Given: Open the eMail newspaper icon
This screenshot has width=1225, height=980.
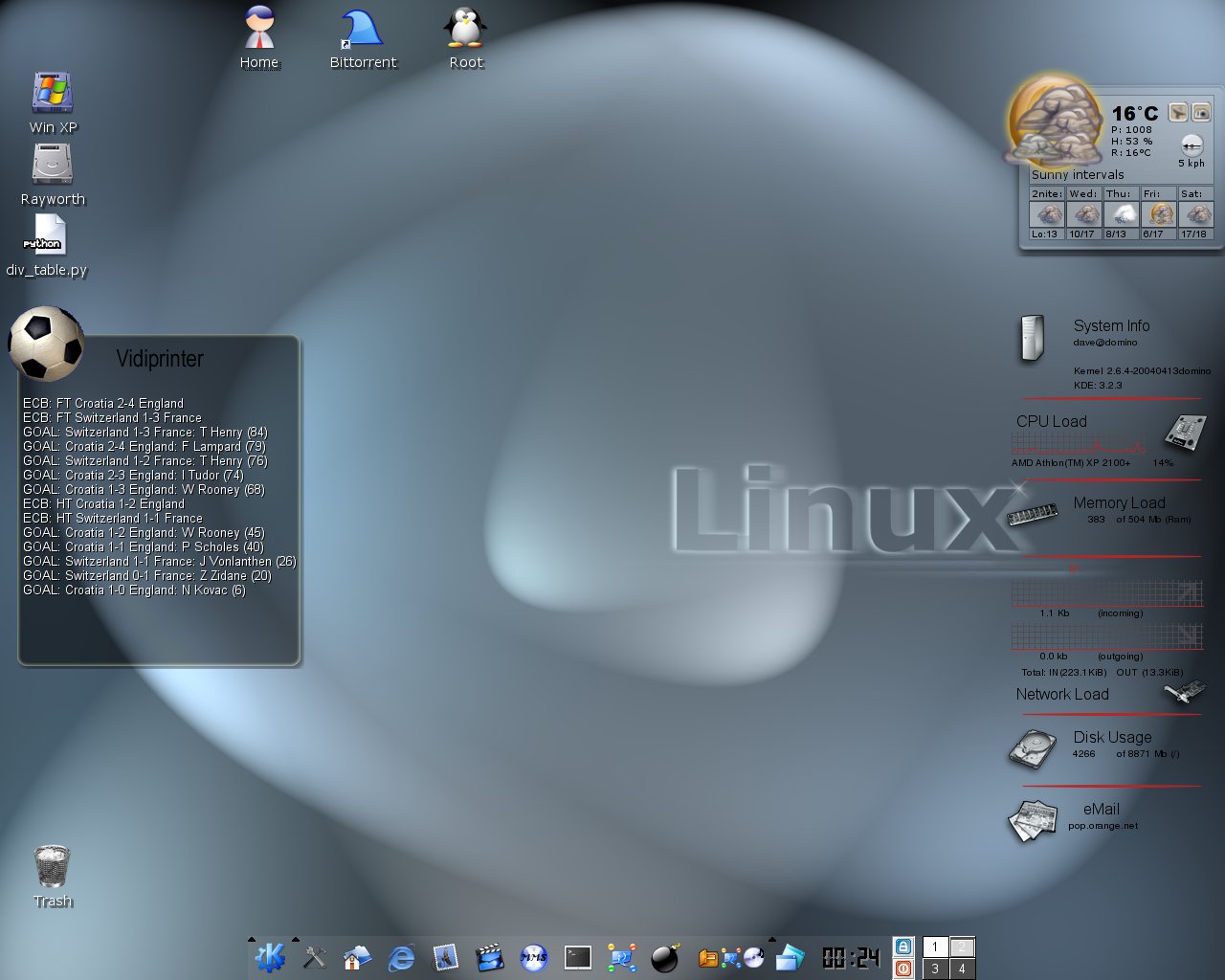Looking at the screenshot, I should (x=1033, y=821).
